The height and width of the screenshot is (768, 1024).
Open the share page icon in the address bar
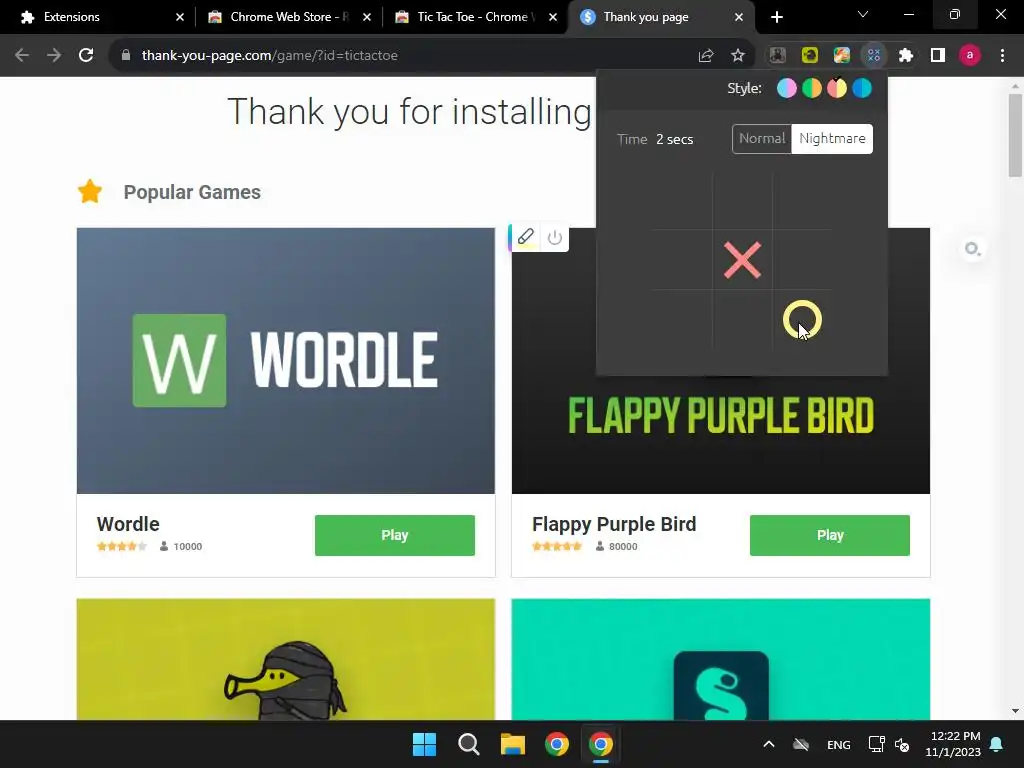706,56
